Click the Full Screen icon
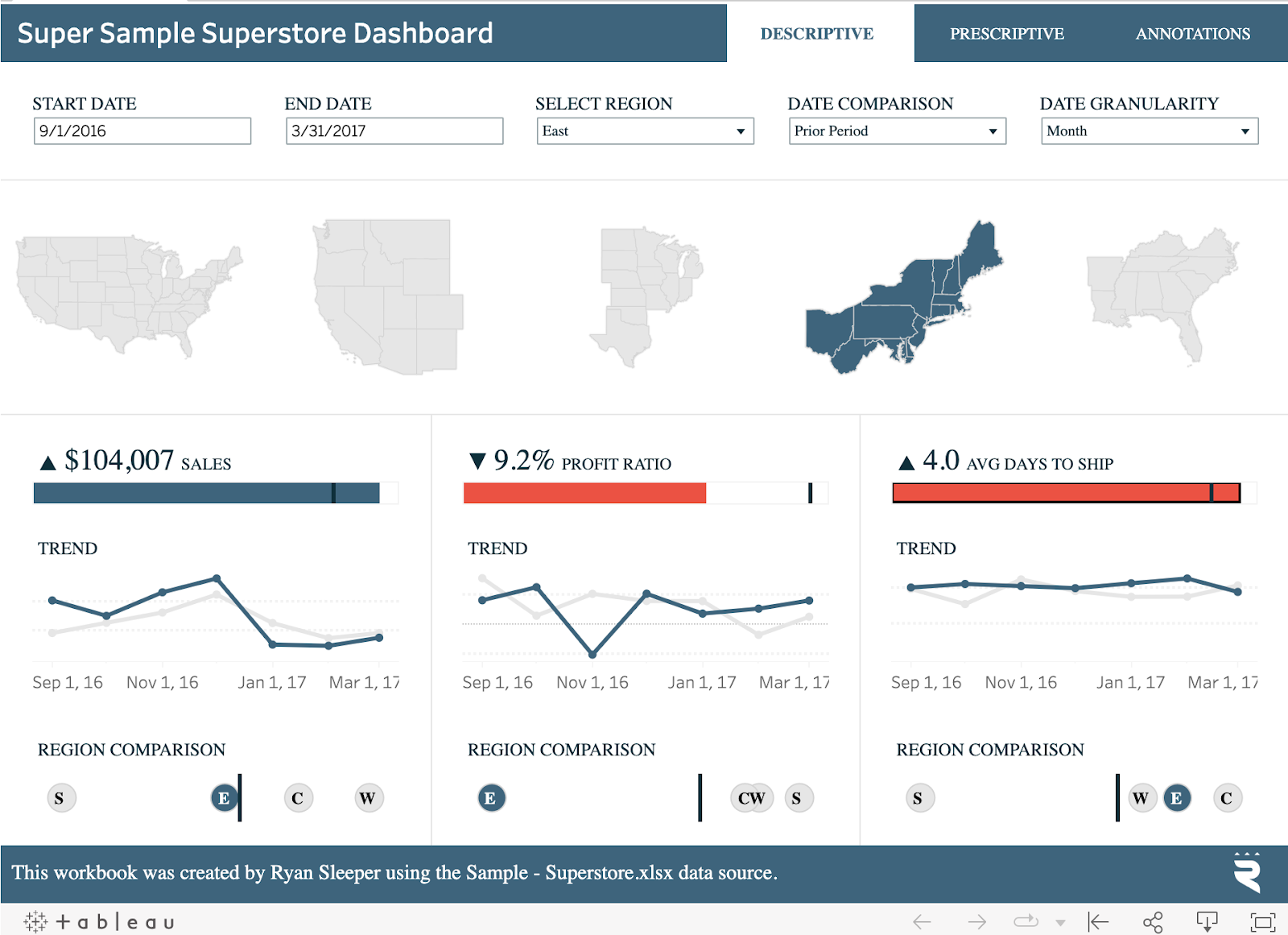1288x935 pixels. (x=1262, y=922)
